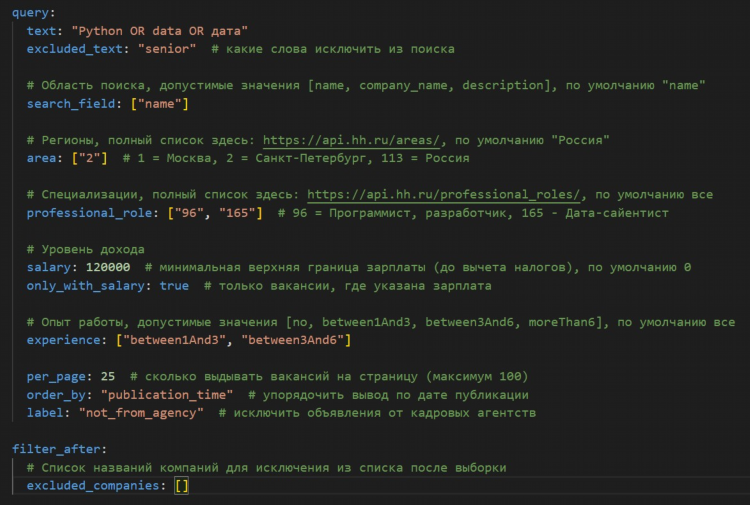
Task: Click the "senior" string value
Action: coord(167,49)
